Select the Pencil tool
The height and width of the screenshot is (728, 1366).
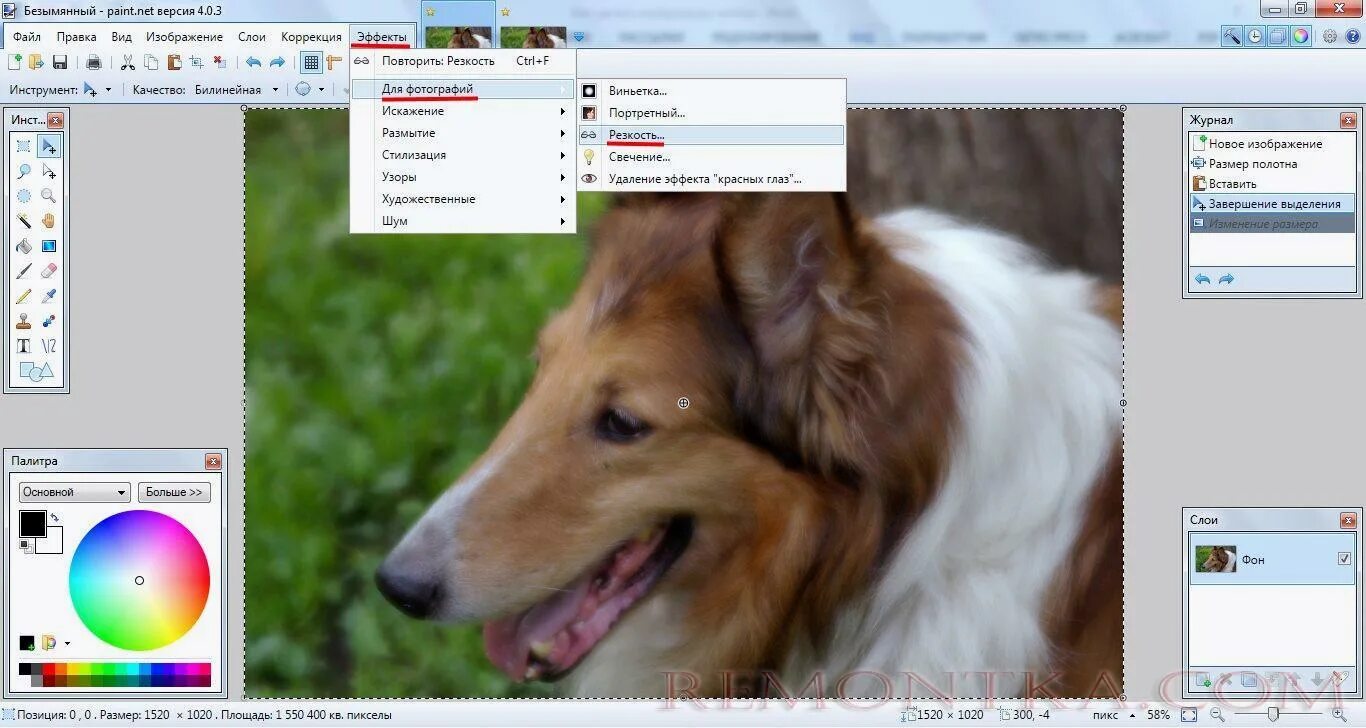pos(24,296)
